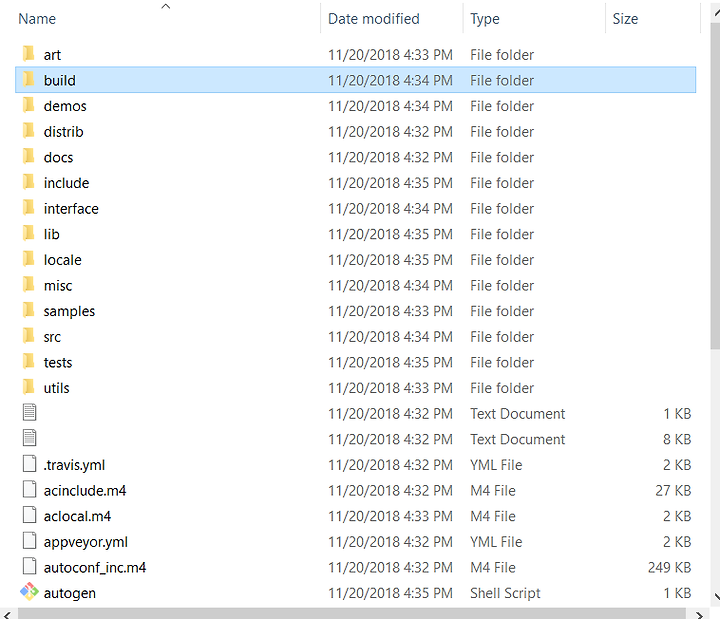720x619 pixels.
Task: Click the horizontal scrollbar right arrow
Action: (x=699, y=614)
